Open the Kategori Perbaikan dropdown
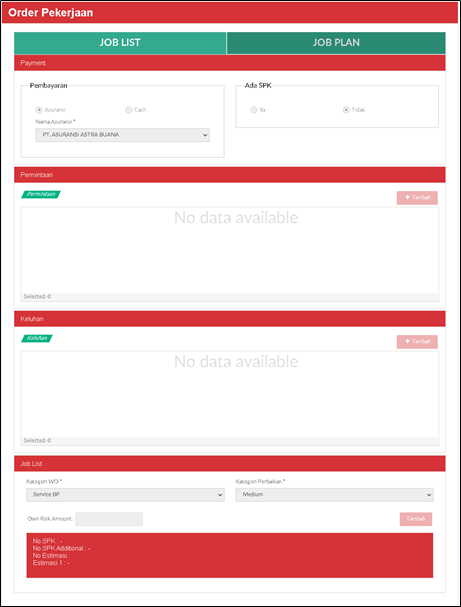This screenshot has height=607, width=461. tap(334, 495)
